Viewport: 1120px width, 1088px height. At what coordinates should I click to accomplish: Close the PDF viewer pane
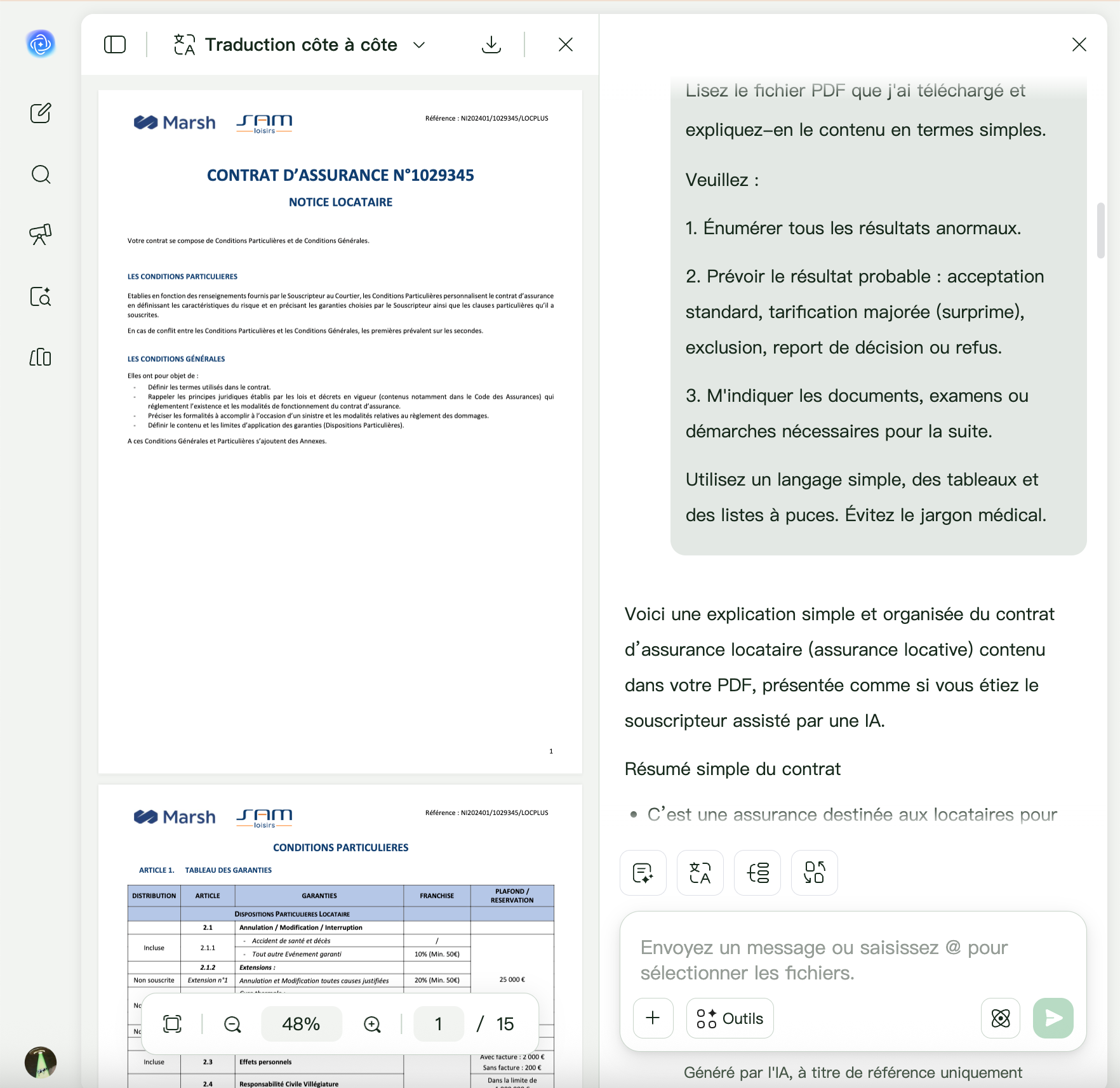[x=566, y=44]
